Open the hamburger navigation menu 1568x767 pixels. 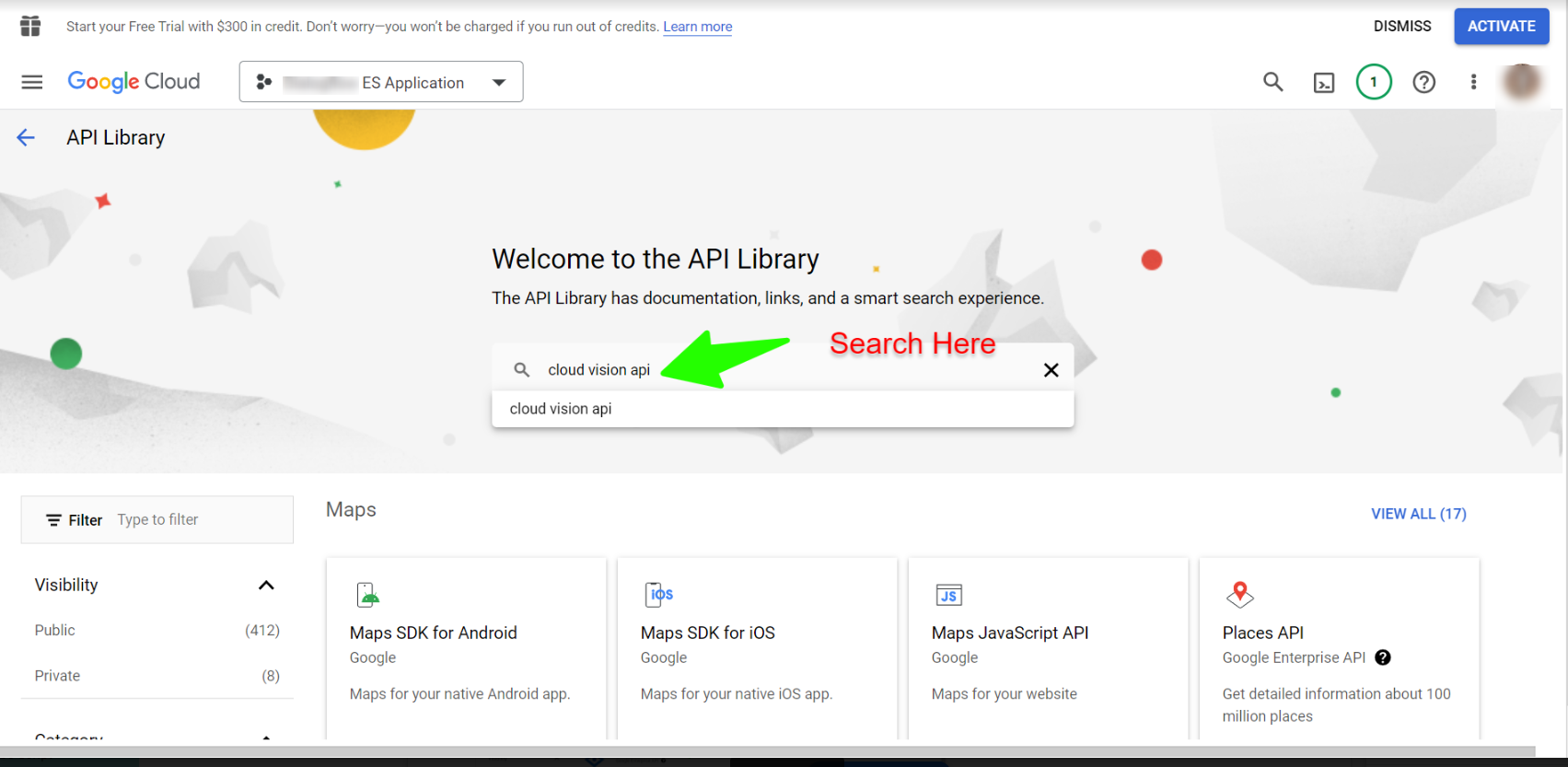coord(32,82)
